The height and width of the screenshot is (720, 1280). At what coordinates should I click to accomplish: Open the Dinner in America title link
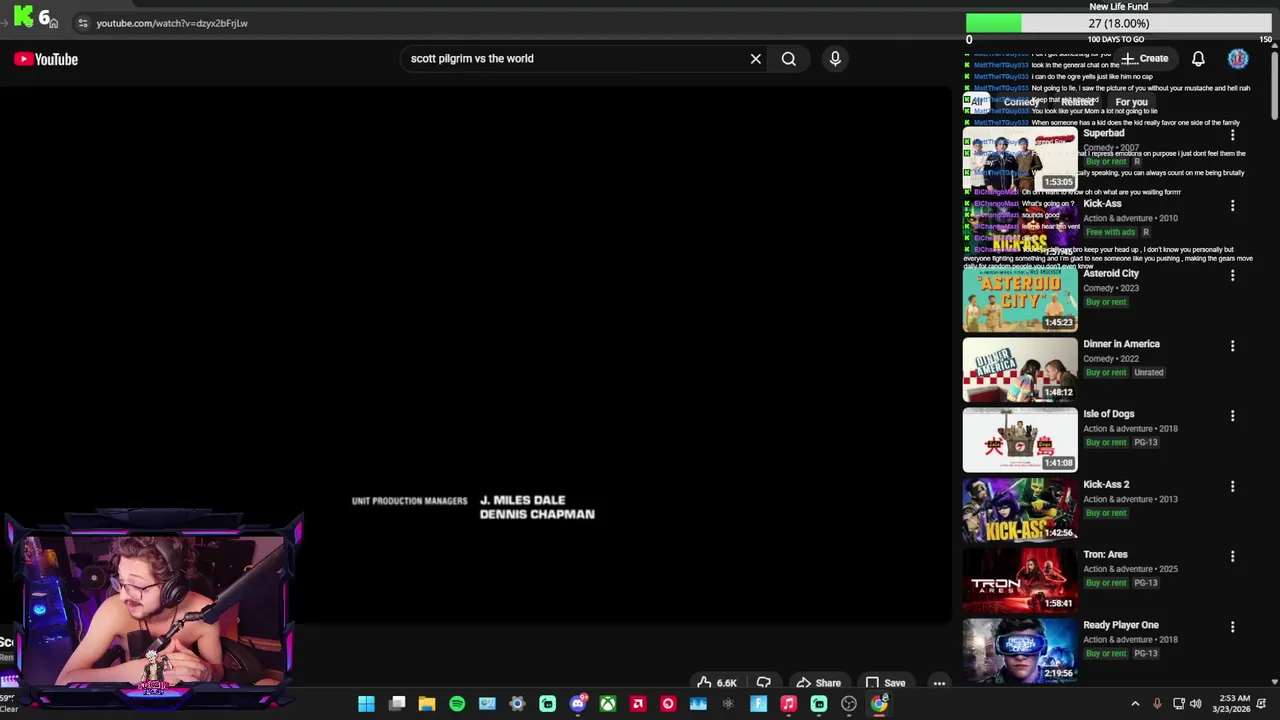(1121, 344)
